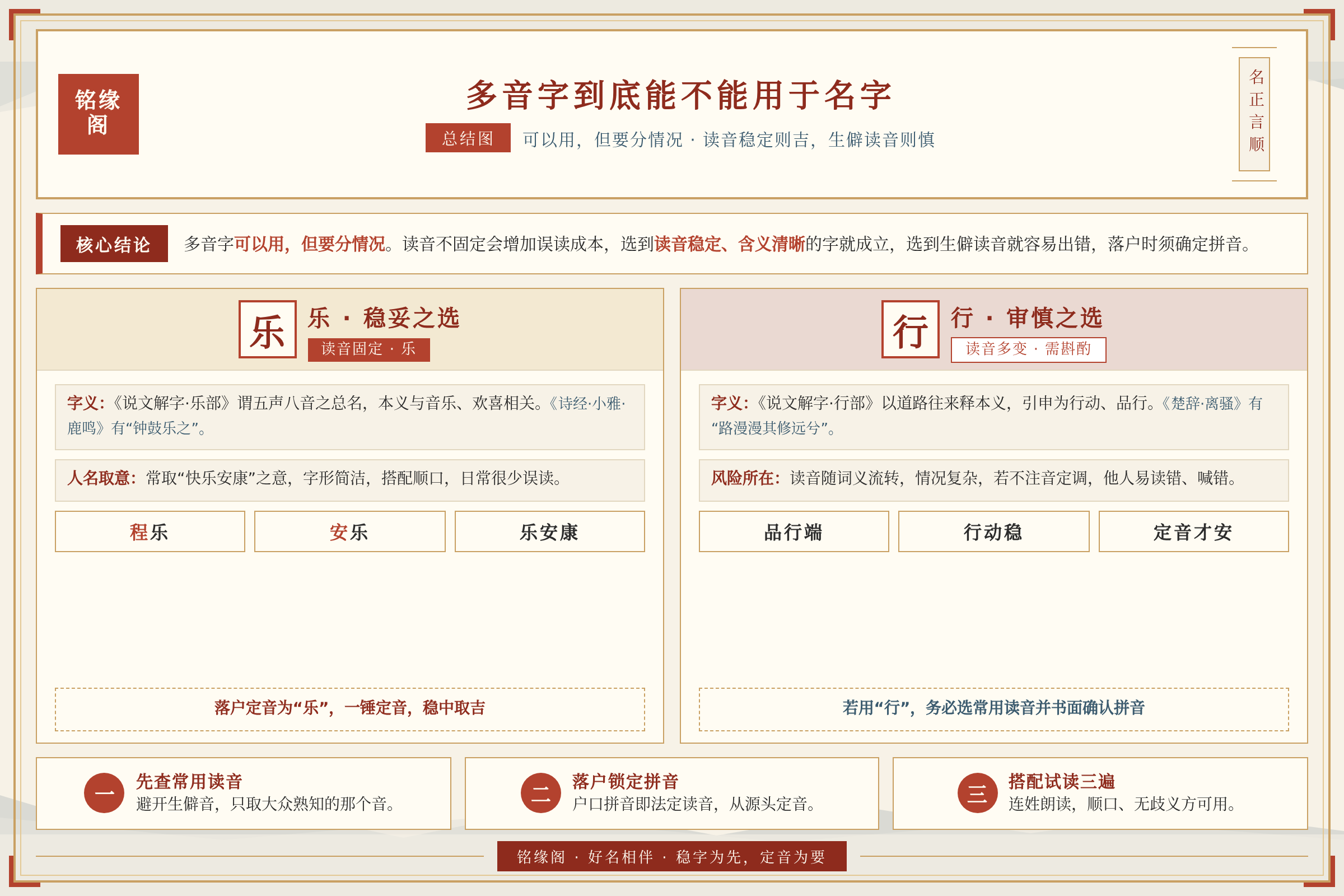
Task: Click the step title 先查常用读音
Action: 189,782
